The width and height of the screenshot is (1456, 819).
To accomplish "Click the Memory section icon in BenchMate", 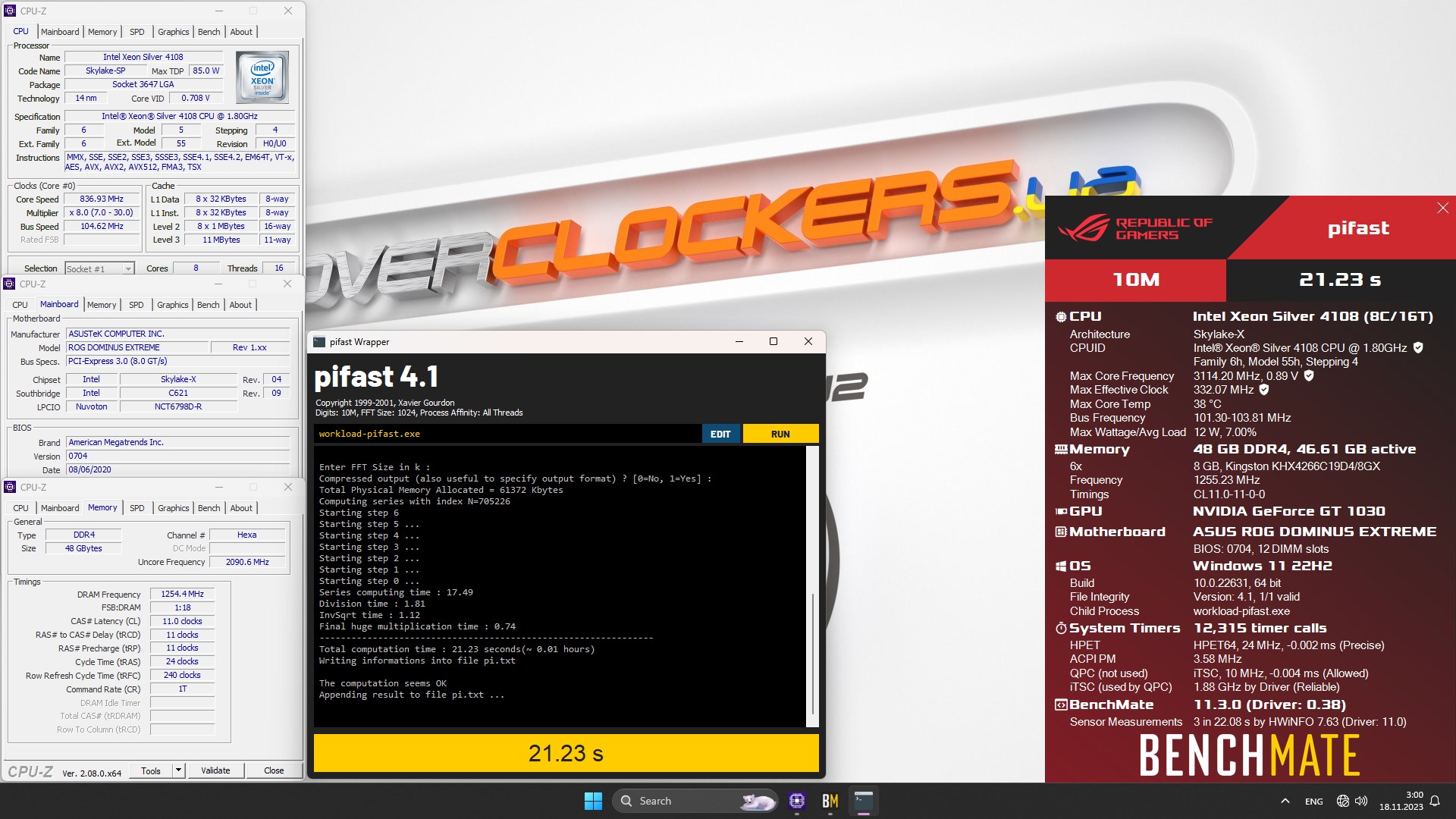I will [x=1061, y=450].
